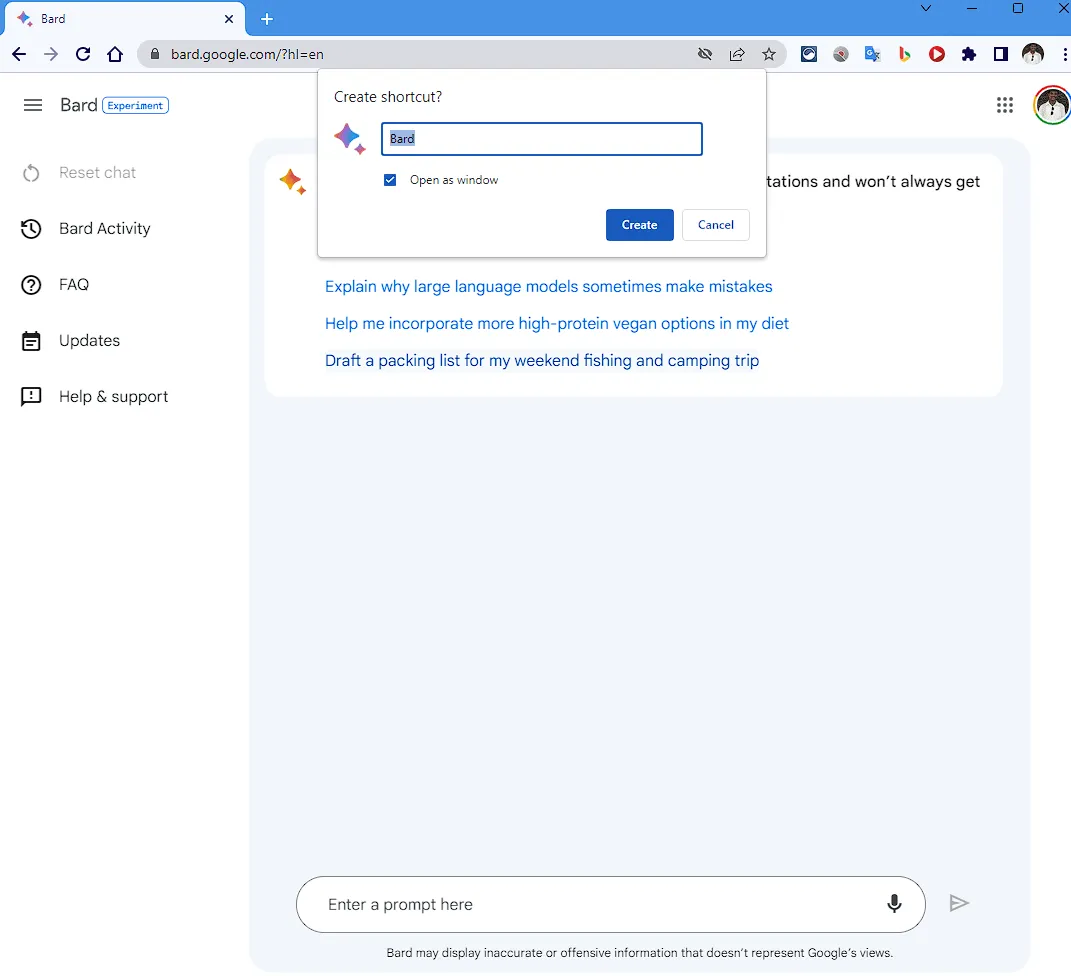
Task: Select FAQ from the sidebar
Action: click(74, 285)
